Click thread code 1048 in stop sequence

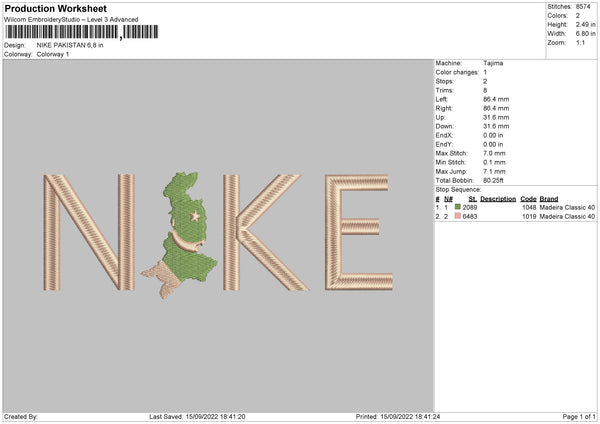click(x=529, y=207)
